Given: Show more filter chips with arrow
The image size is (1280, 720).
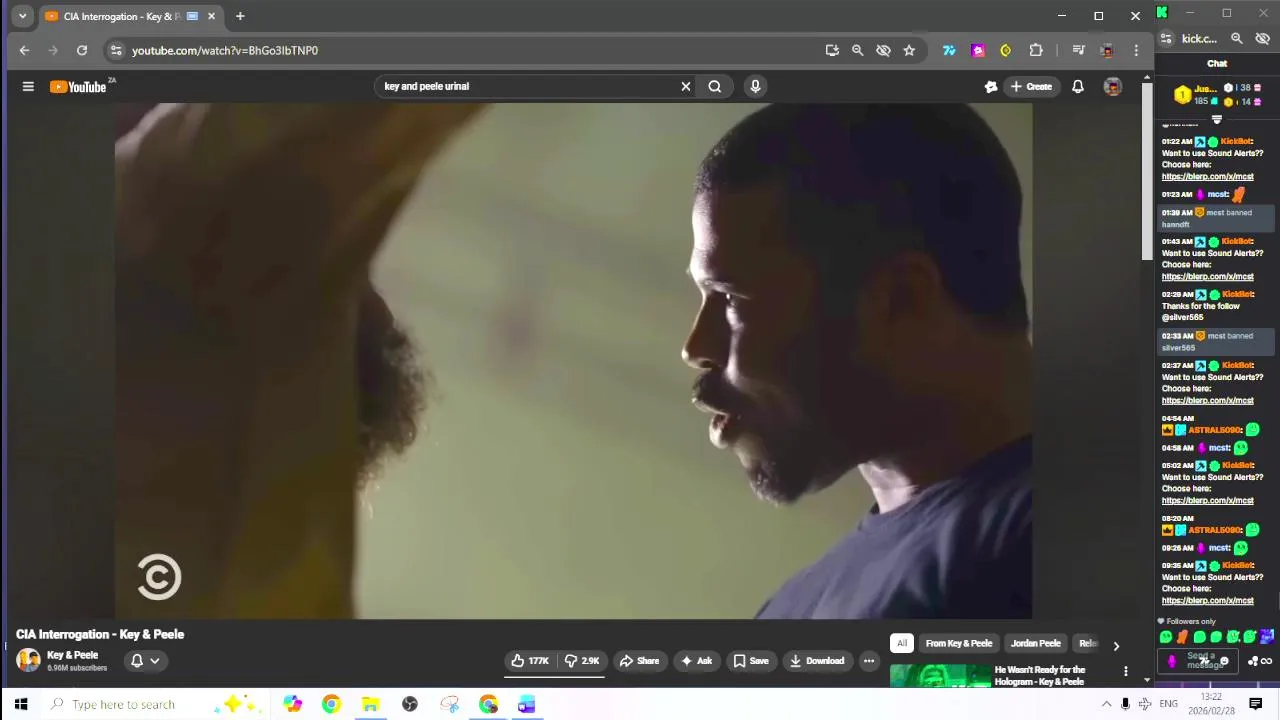Looking at the screenshot, I should click(x=1116, y=646).
